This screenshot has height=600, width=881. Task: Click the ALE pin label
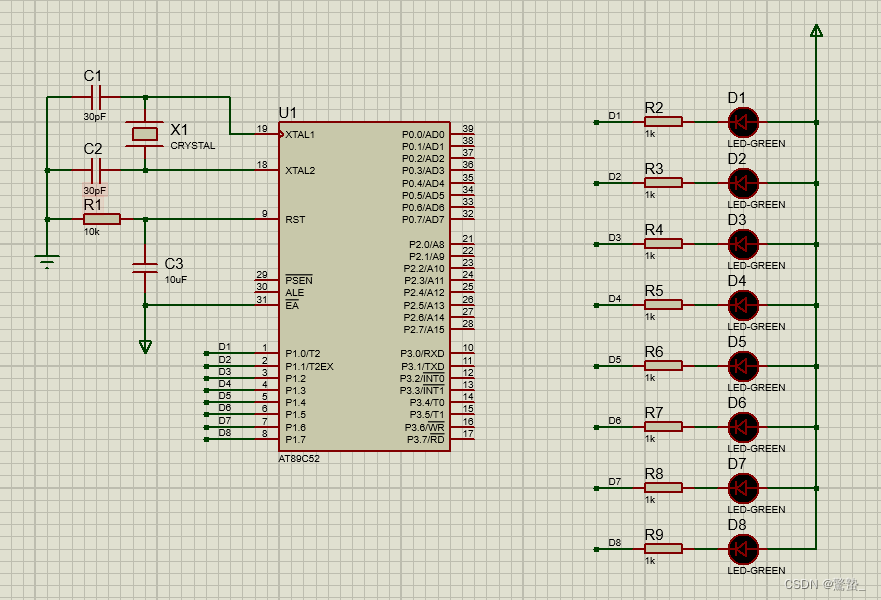(294, 293)
